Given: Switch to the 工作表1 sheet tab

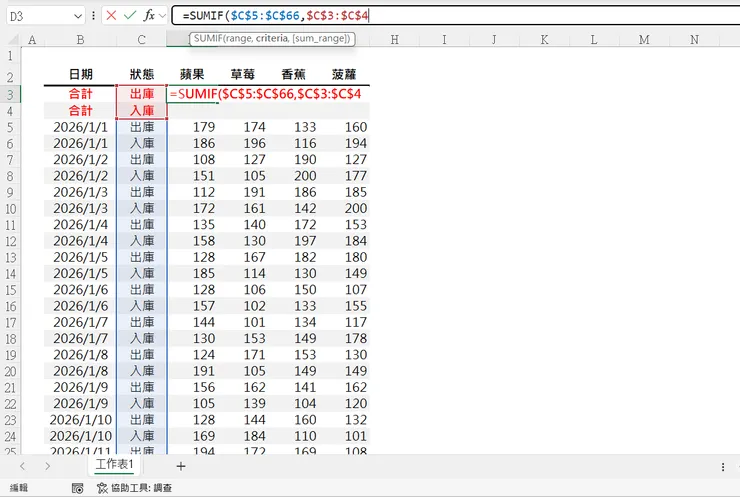Looking at the screenshot, I should 115,464.
